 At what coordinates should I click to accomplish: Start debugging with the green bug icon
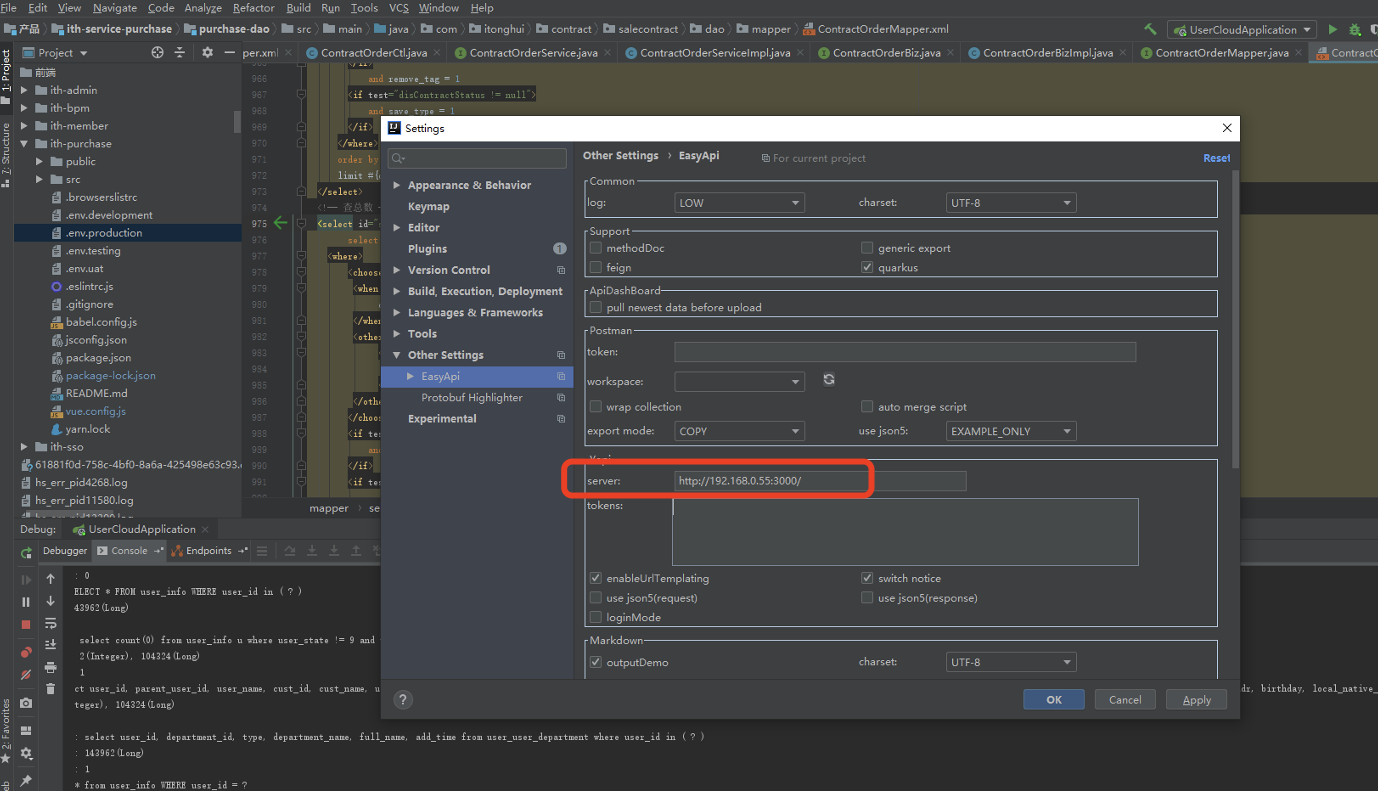tap(1355, 30)
